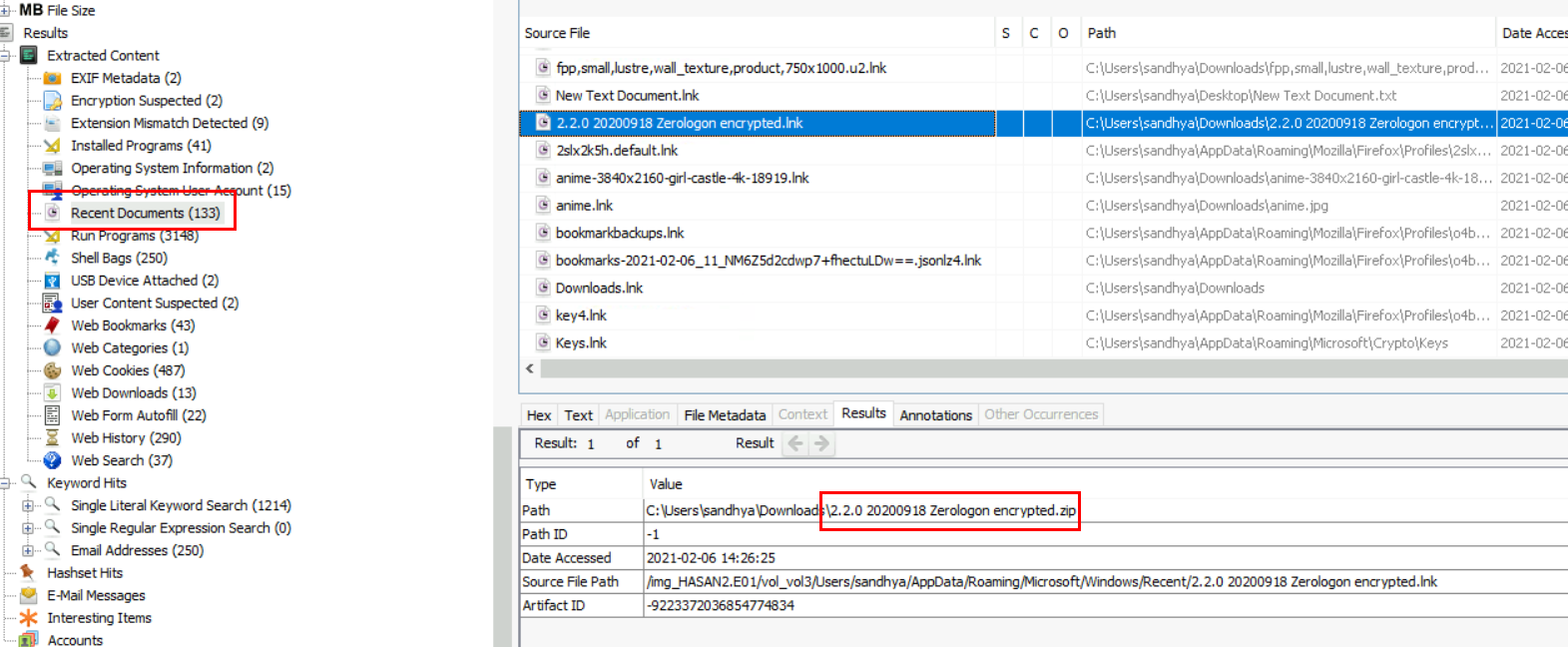Click the Keyword Hits magnifier icon

pos(29,482)
